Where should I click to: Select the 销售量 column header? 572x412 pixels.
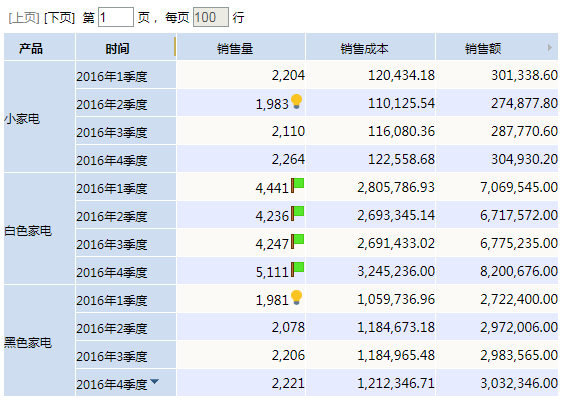click(x=241, y=47)
